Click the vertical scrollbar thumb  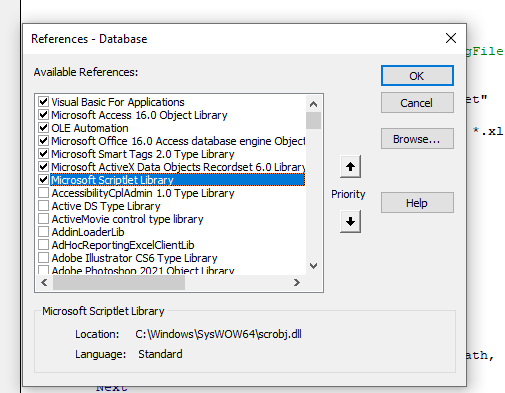313,120
